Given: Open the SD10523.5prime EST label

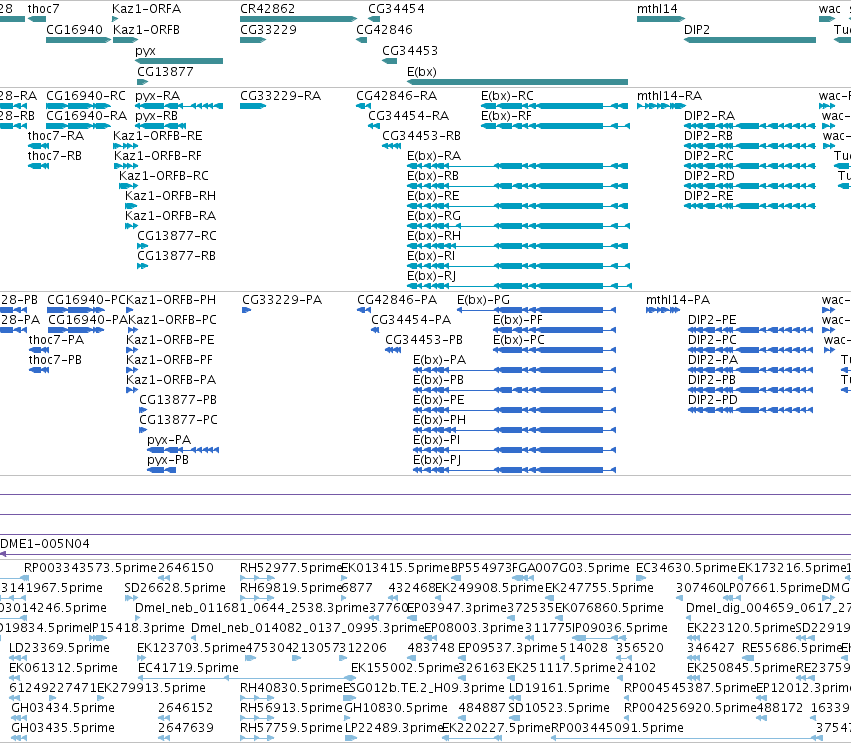Looking at the screenshot, I should tap(559, 708).
